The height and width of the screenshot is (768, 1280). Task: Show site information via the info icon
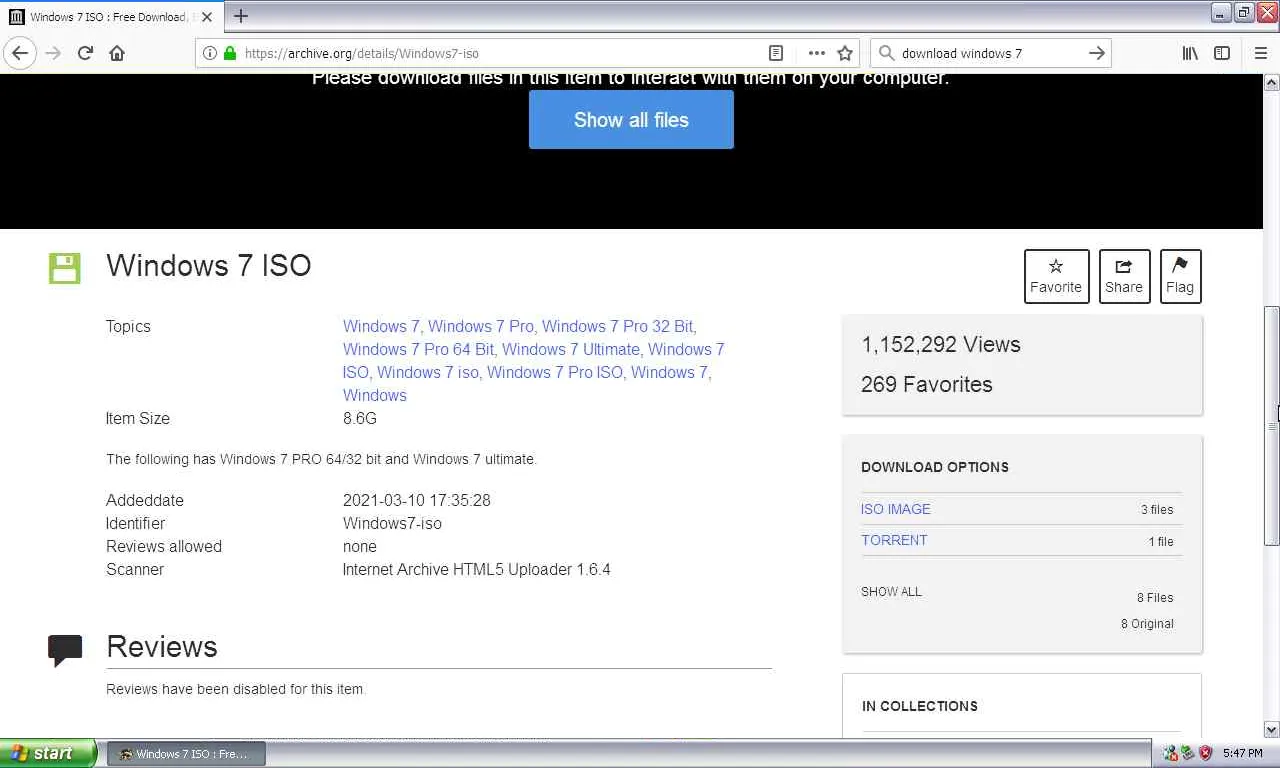pos(209,54)
